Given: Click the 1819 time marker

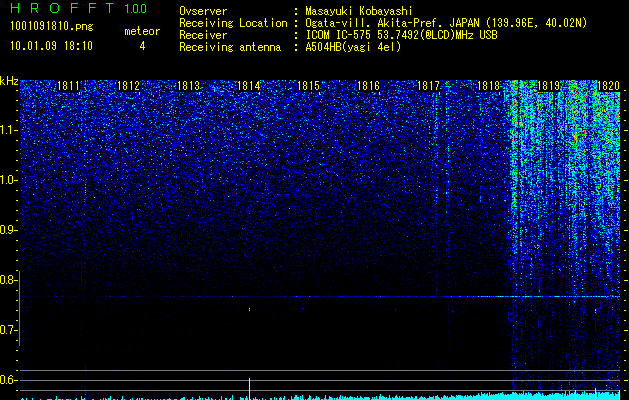Looking at the screenshot, I should (x=548, y=86).
